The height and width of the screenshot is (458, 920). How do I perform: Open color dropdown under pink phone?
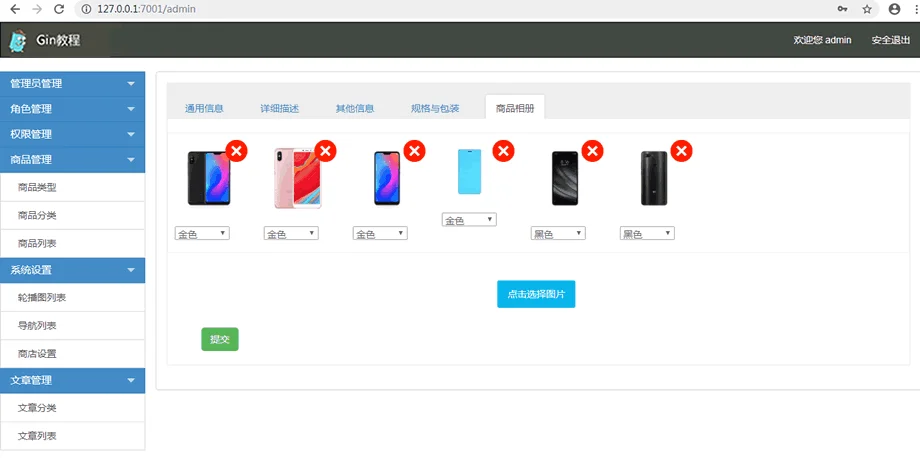[292, 233]
